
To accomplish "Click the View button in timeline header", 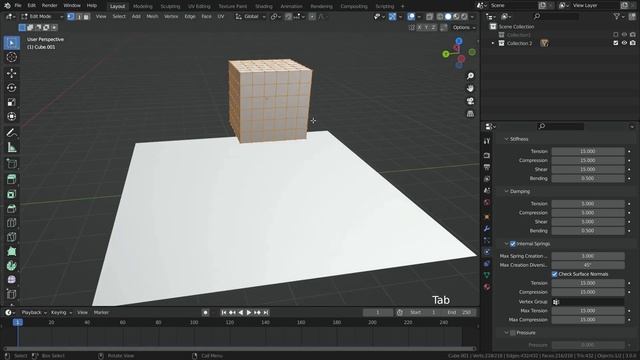I will 82,312.
